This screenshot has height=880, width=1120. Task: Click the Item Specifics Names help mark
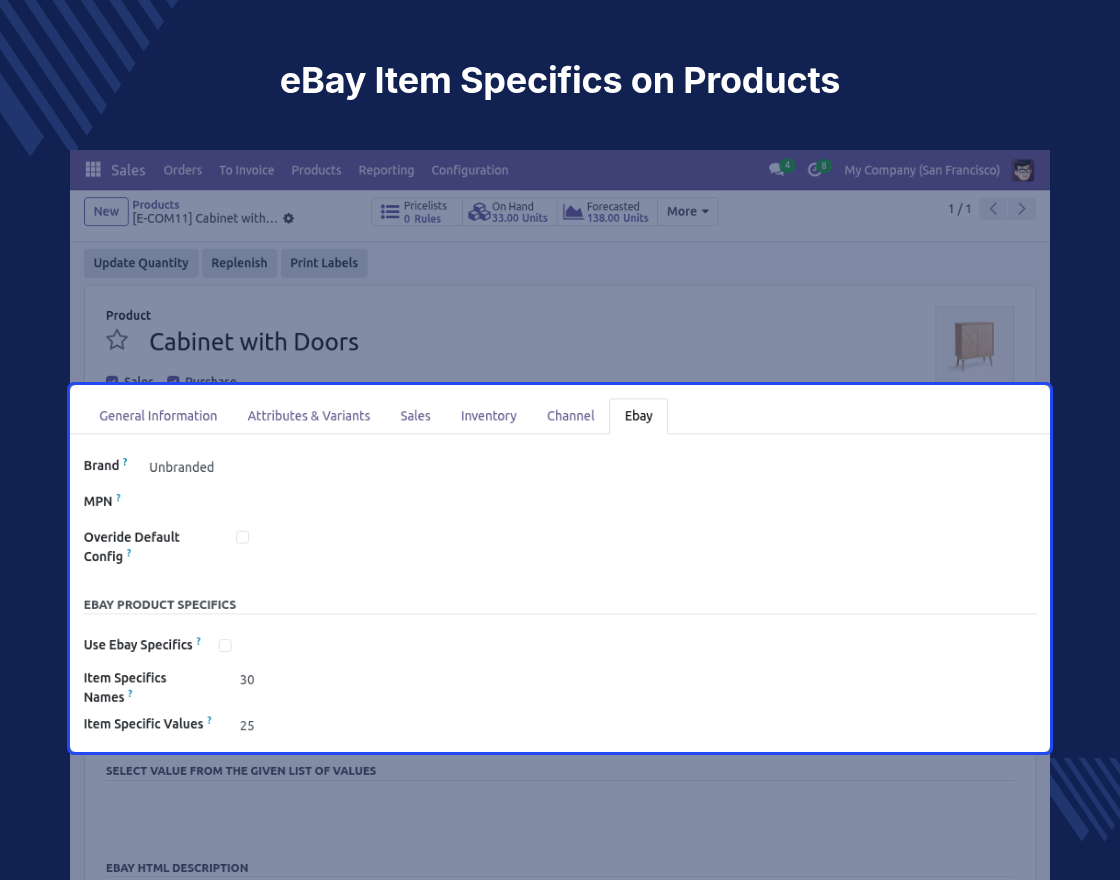pyautogui.click(x=130, y=693)
